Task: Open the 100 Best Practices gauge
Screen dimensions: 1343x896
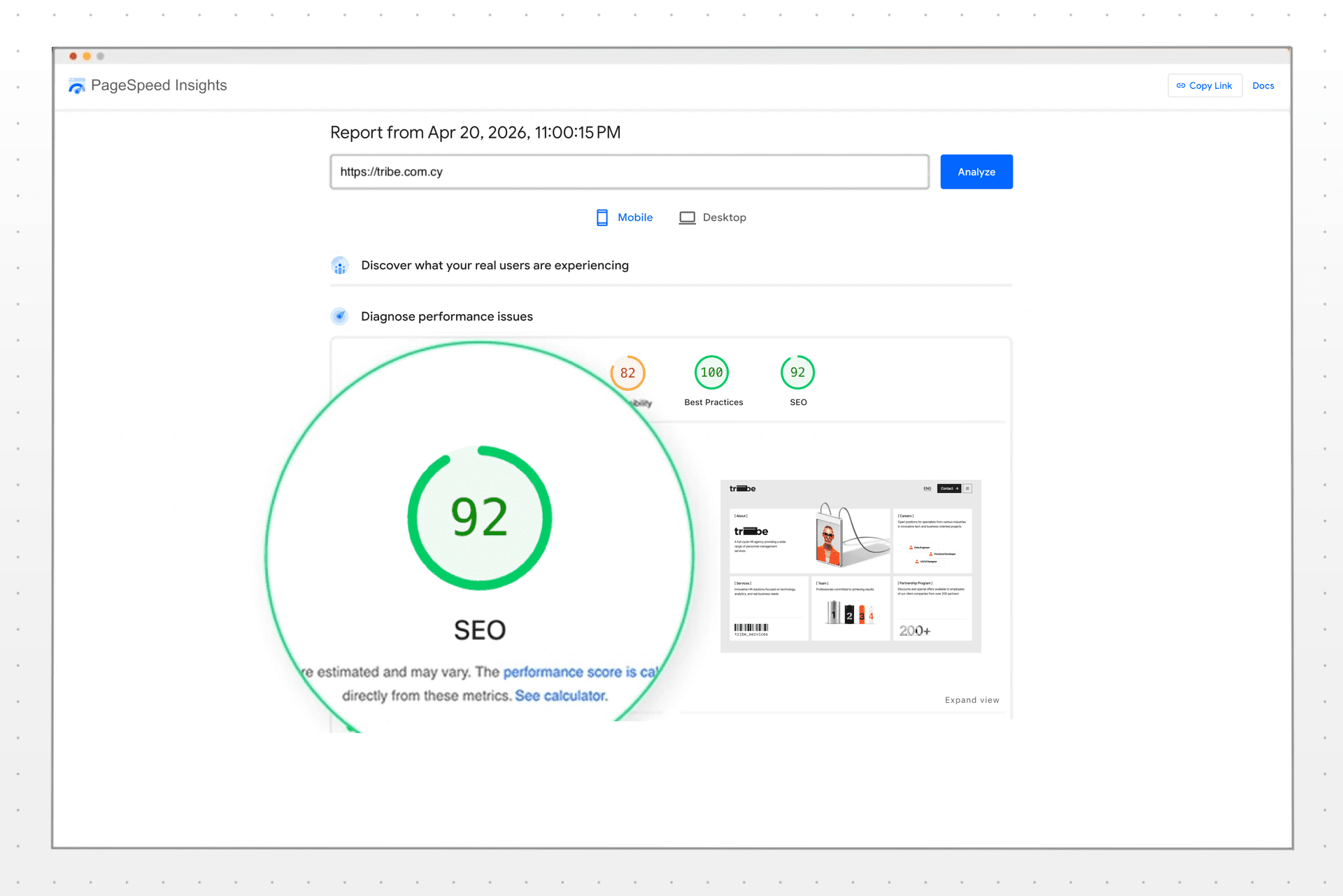Action: coord(712,373)
